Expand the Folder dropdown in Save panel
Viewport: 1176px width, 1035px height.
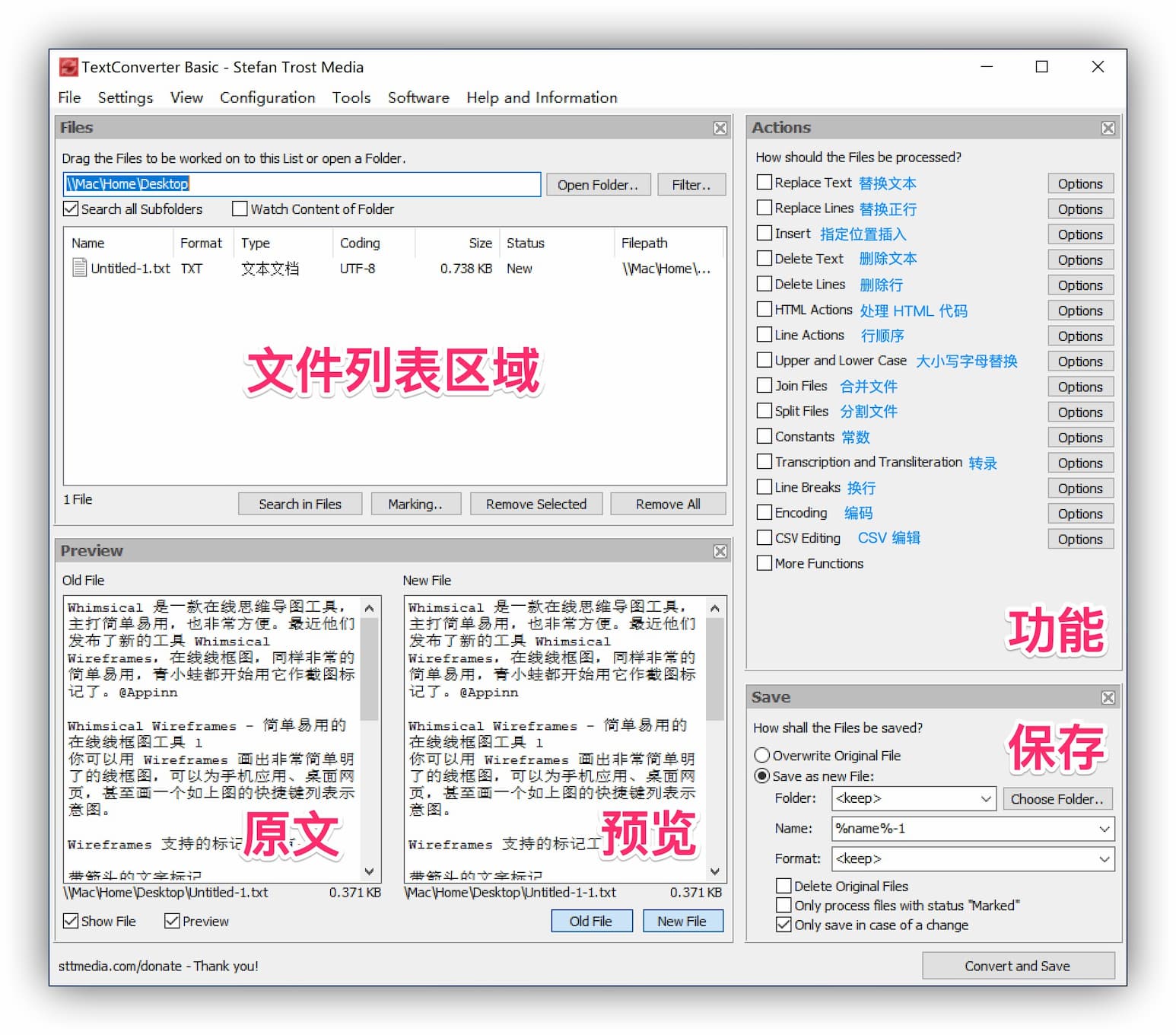tap(985, 798)
